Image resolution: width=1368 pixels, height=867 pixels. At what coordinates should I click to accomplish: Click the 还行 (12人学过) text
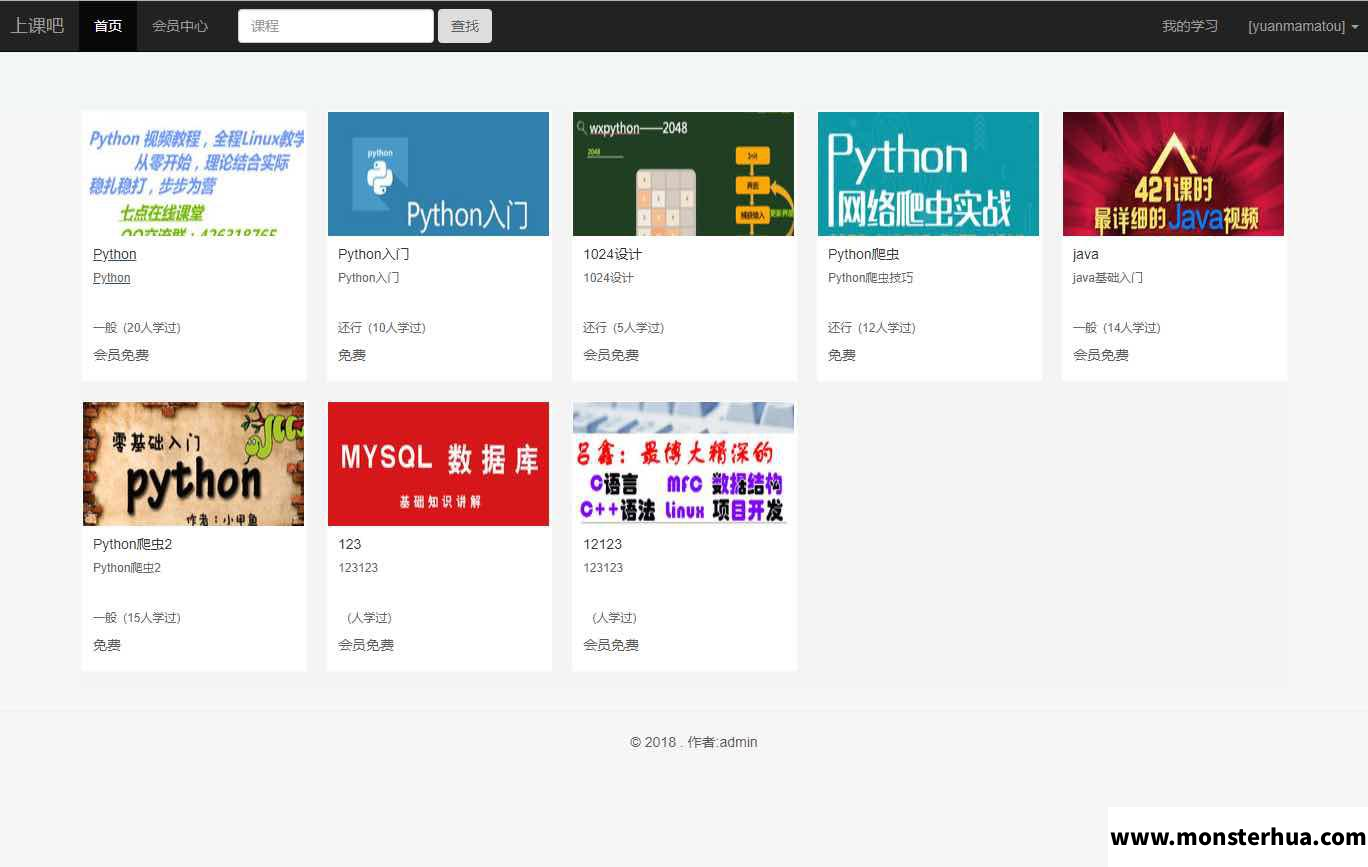click(x=872, y=328)
